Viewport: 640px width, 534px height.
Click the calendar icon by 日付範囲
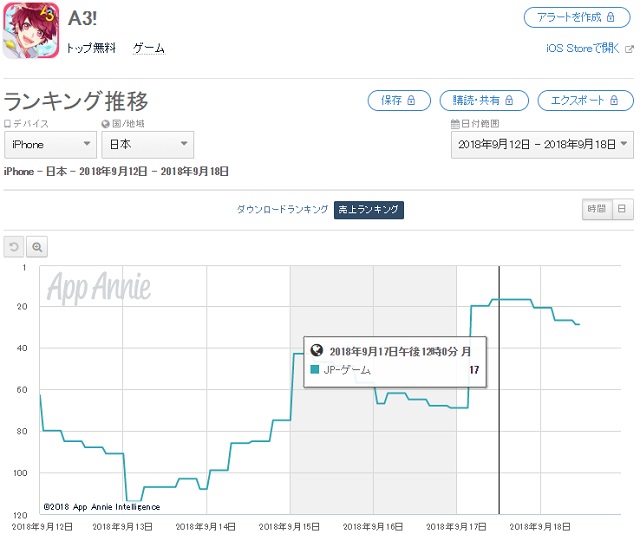pos(454,124)
